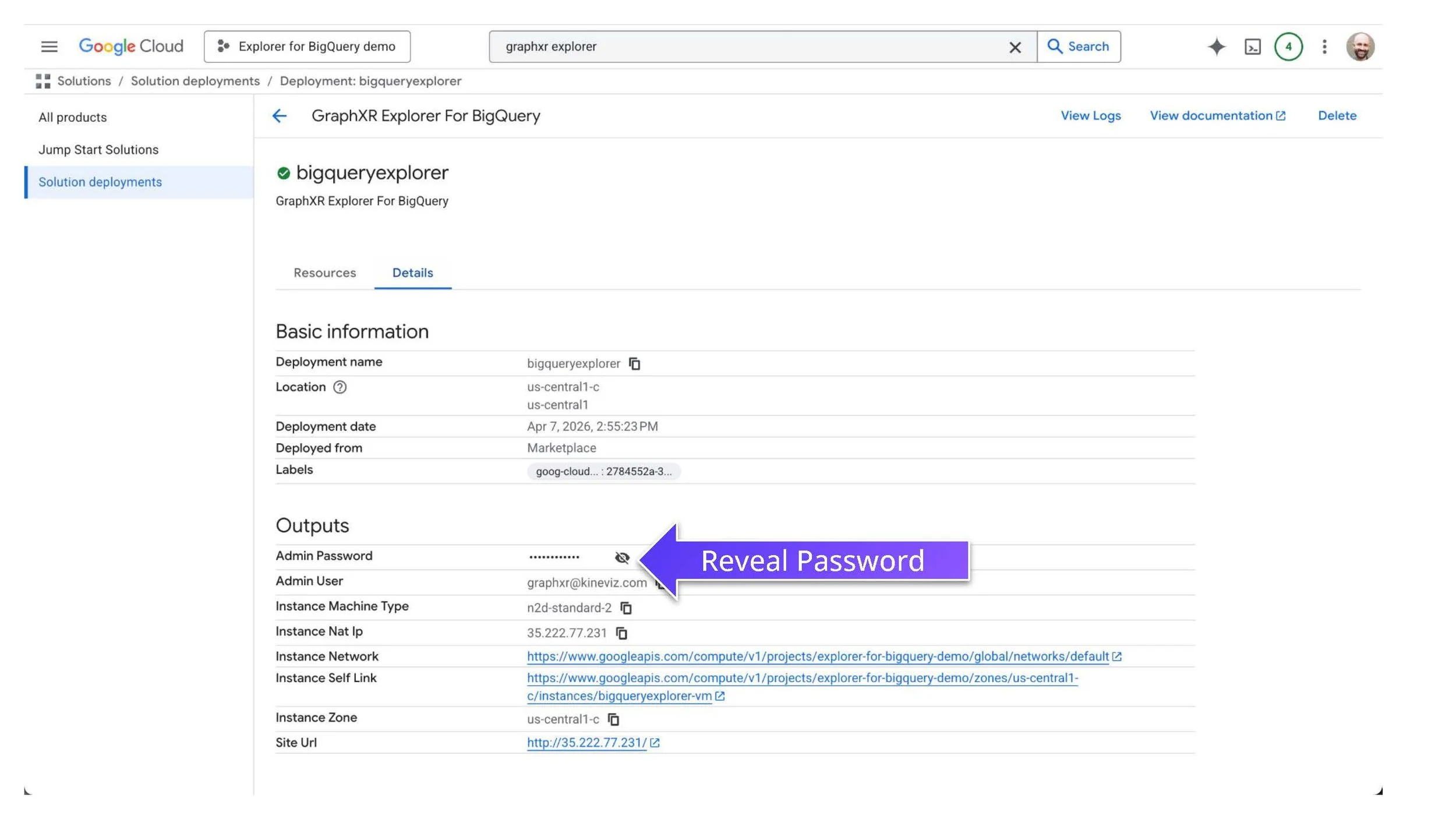Copy the Instance Nat Ip address
The width and height of the screenshot is (1456, 819).
621,633
